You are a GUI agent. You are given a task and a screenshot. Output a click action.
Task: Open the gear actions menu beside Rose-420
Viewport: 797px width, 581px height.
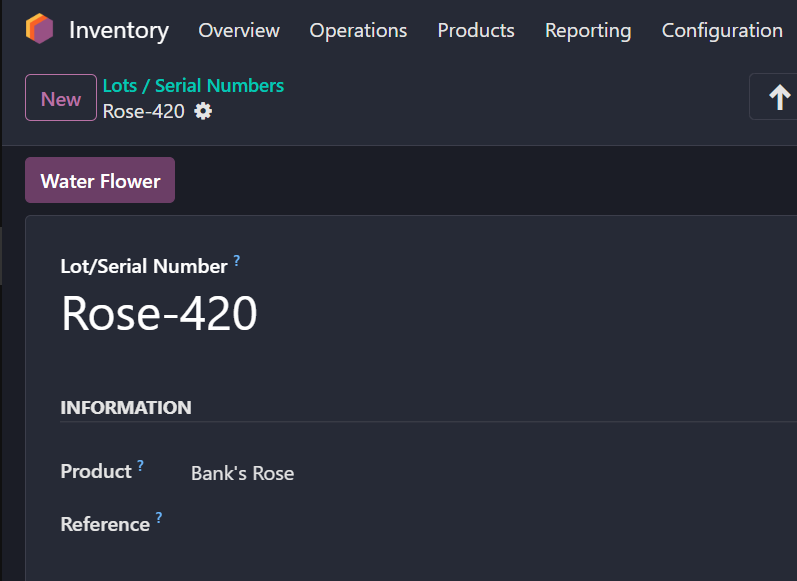203,111
